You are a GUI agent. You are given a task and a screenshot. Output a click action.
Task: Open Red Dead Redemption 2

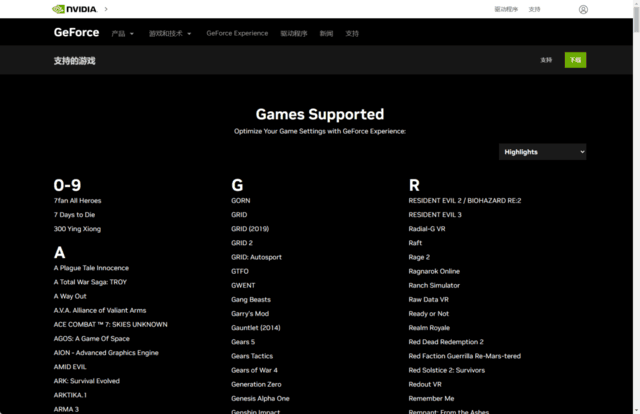tap(446, 342)
